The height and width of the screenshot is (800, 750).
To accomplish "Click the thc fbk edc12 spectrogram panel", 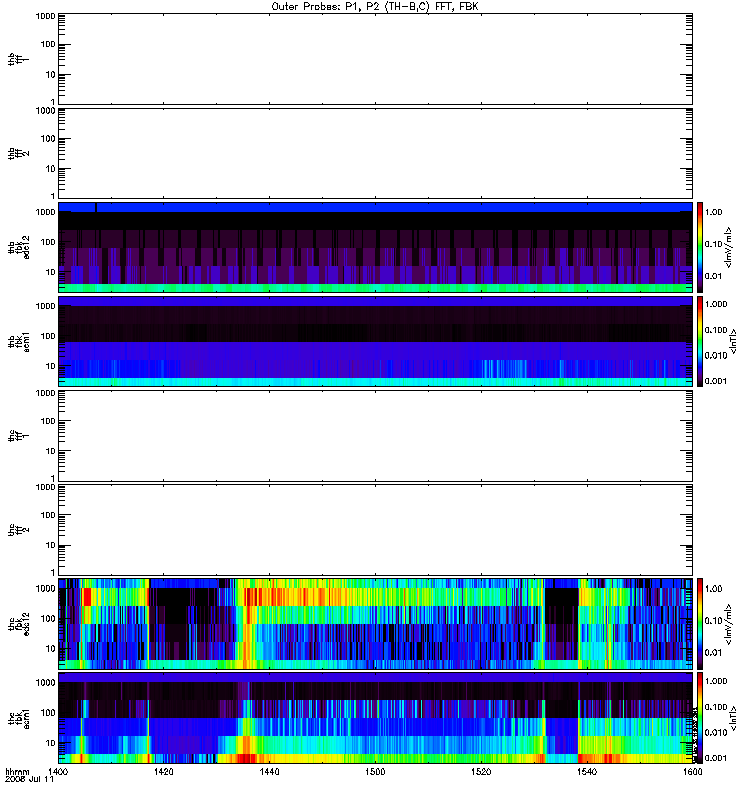I will coord(376,623).
